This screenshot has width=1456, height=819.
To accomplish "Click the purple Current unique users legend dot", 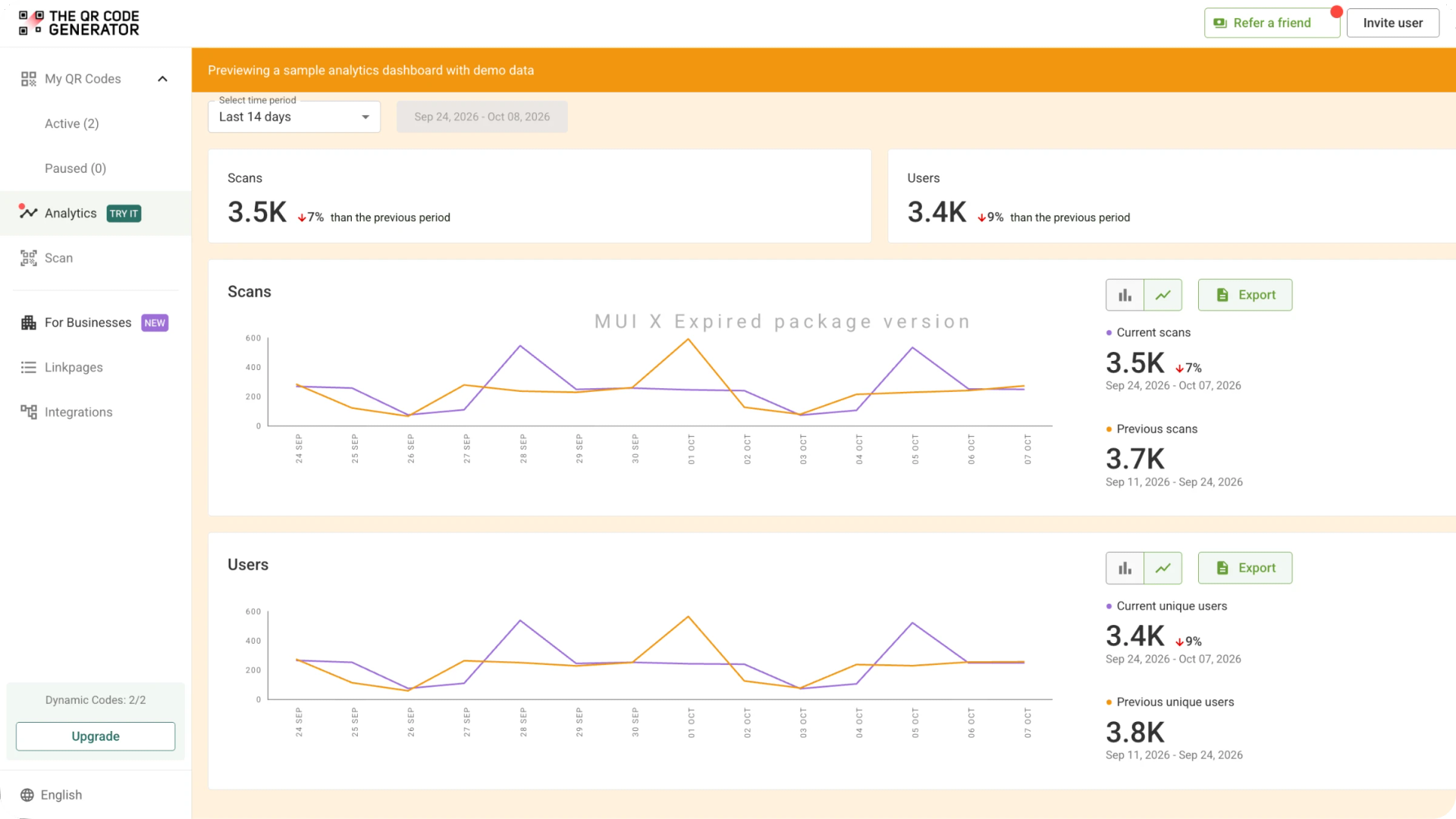I will pos(1109,607).
